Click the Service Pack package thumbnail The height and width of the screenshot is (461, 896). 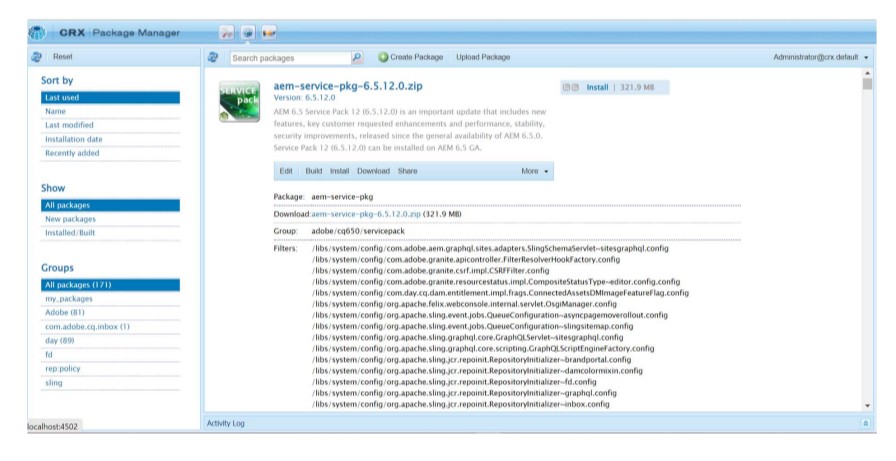[239, 102]
